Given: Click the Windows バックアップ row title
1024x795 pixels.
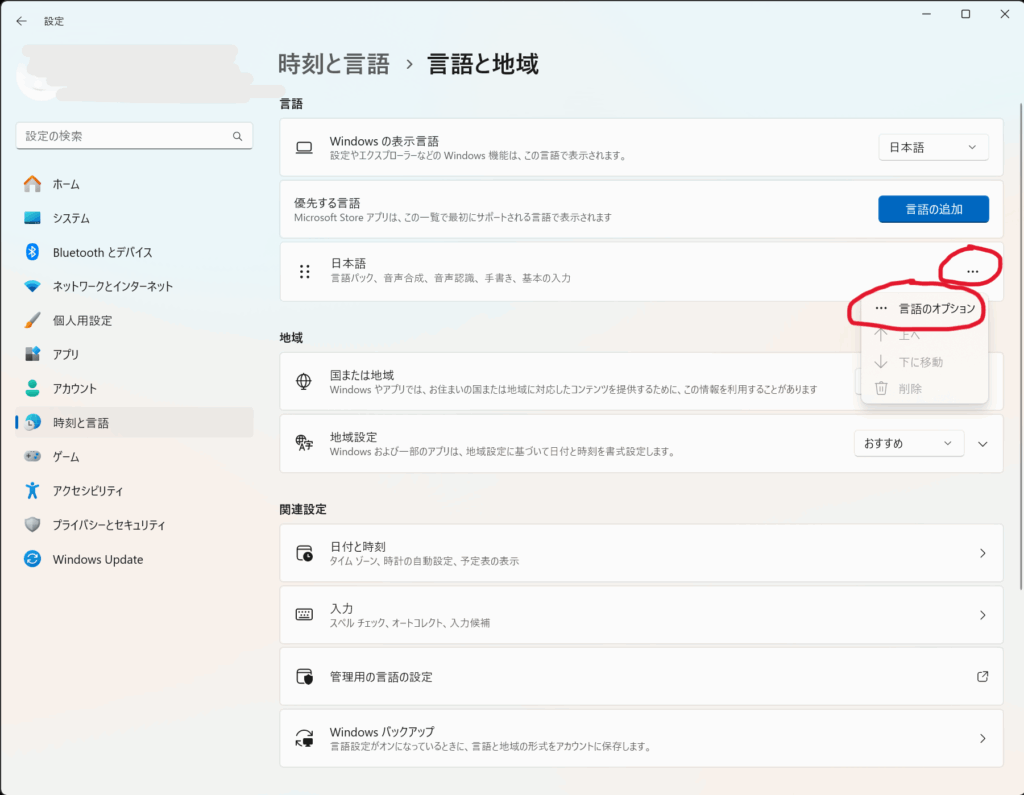Looking at the screenshot, I should click(382, 732).
